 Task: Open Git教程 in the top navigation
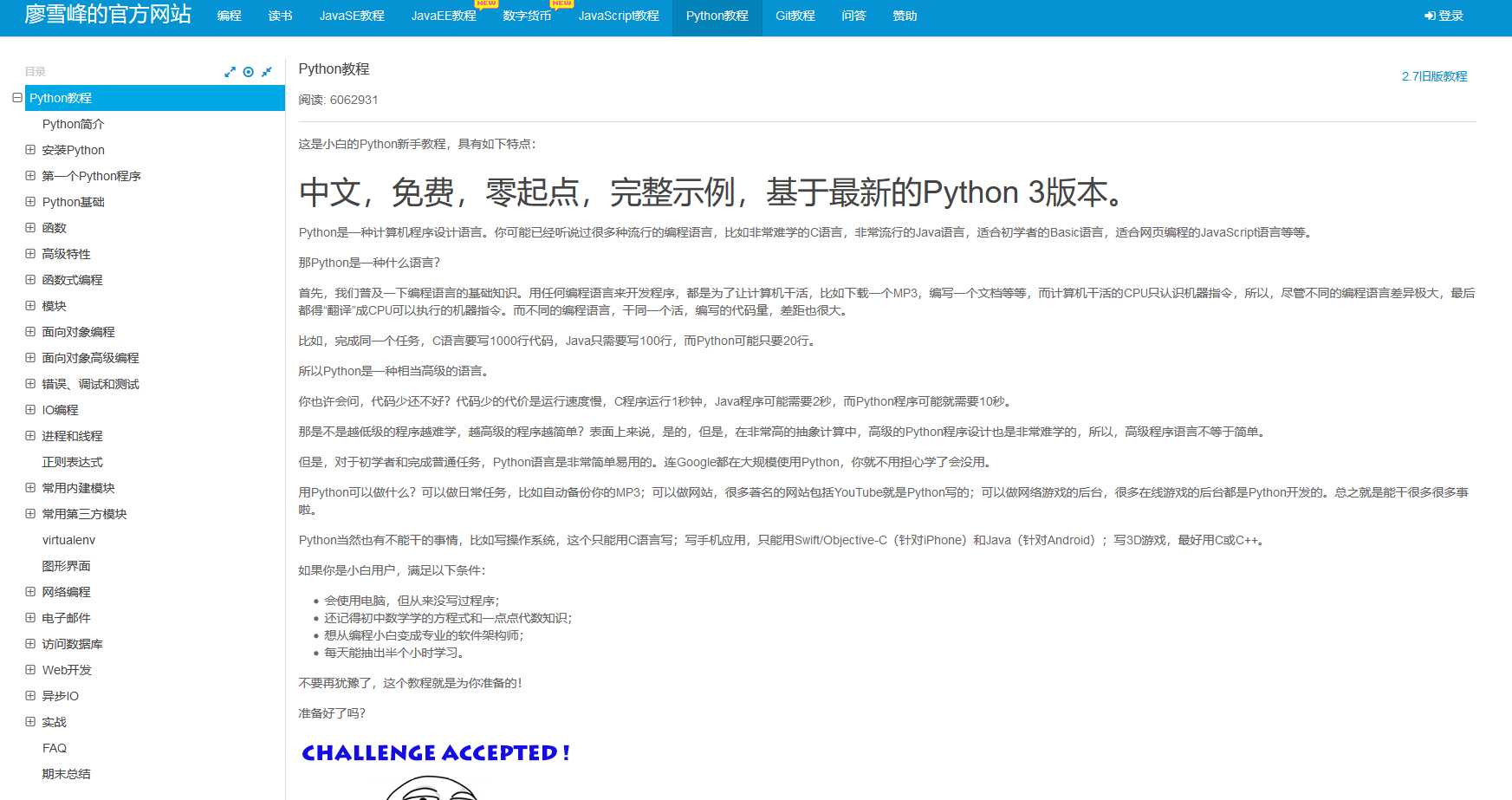pyautogui.click(x=795, y=16)
